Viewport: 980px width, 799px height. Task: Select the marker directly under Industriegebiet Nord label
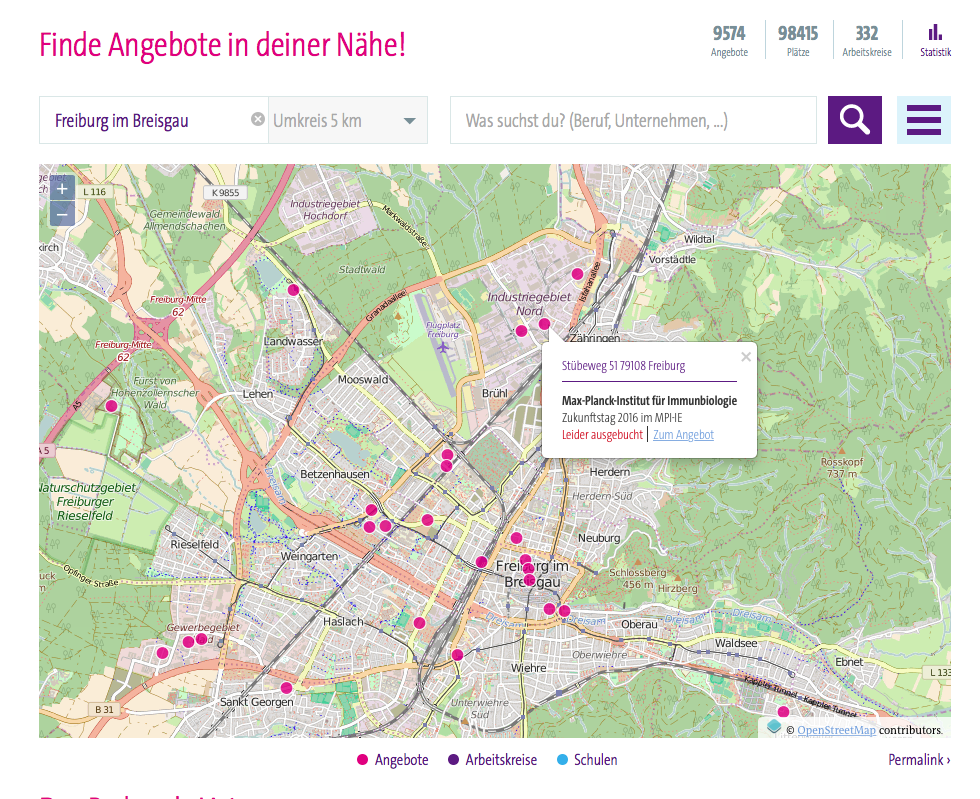pos(521,331)
